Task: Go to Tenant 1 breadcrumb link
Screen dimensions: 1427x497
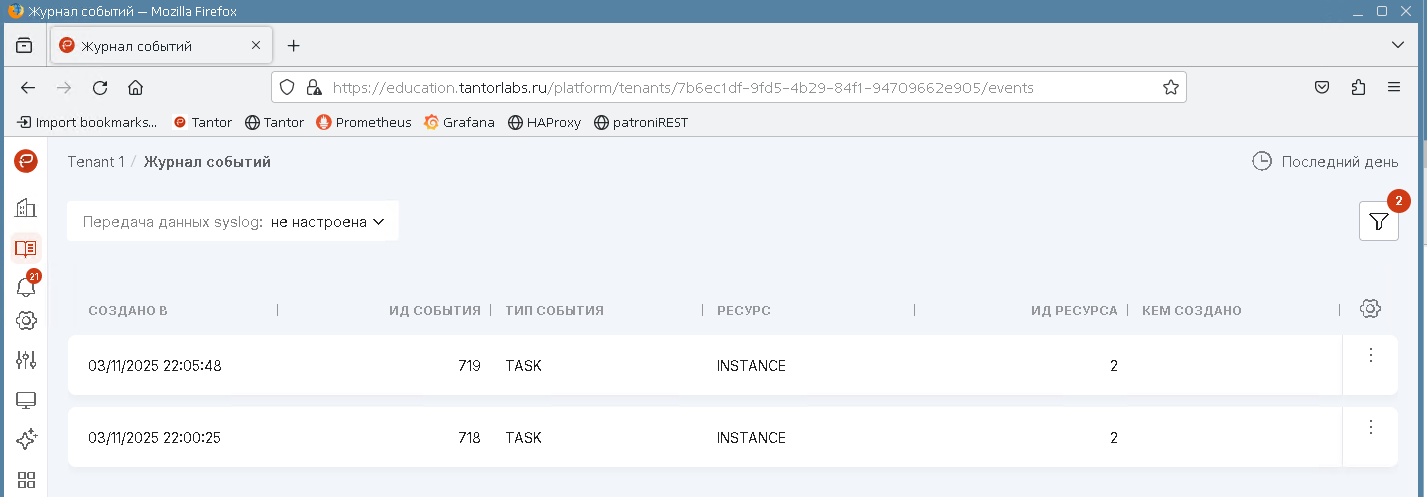Action: [x=96, y=162]
